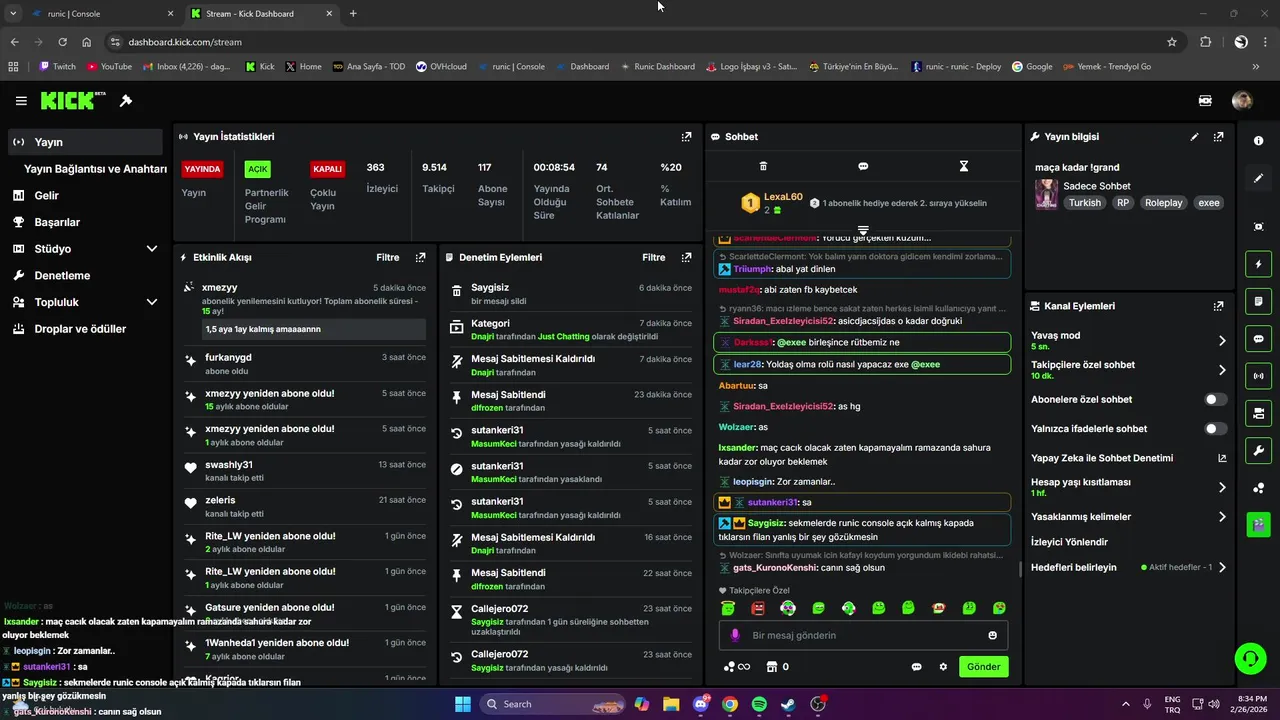Click the ticket-shaped icon left of the avatar
Image resolution: width=1280 pixels, height=720 pixels.
pyautogui.click(x=1206, y=100)
